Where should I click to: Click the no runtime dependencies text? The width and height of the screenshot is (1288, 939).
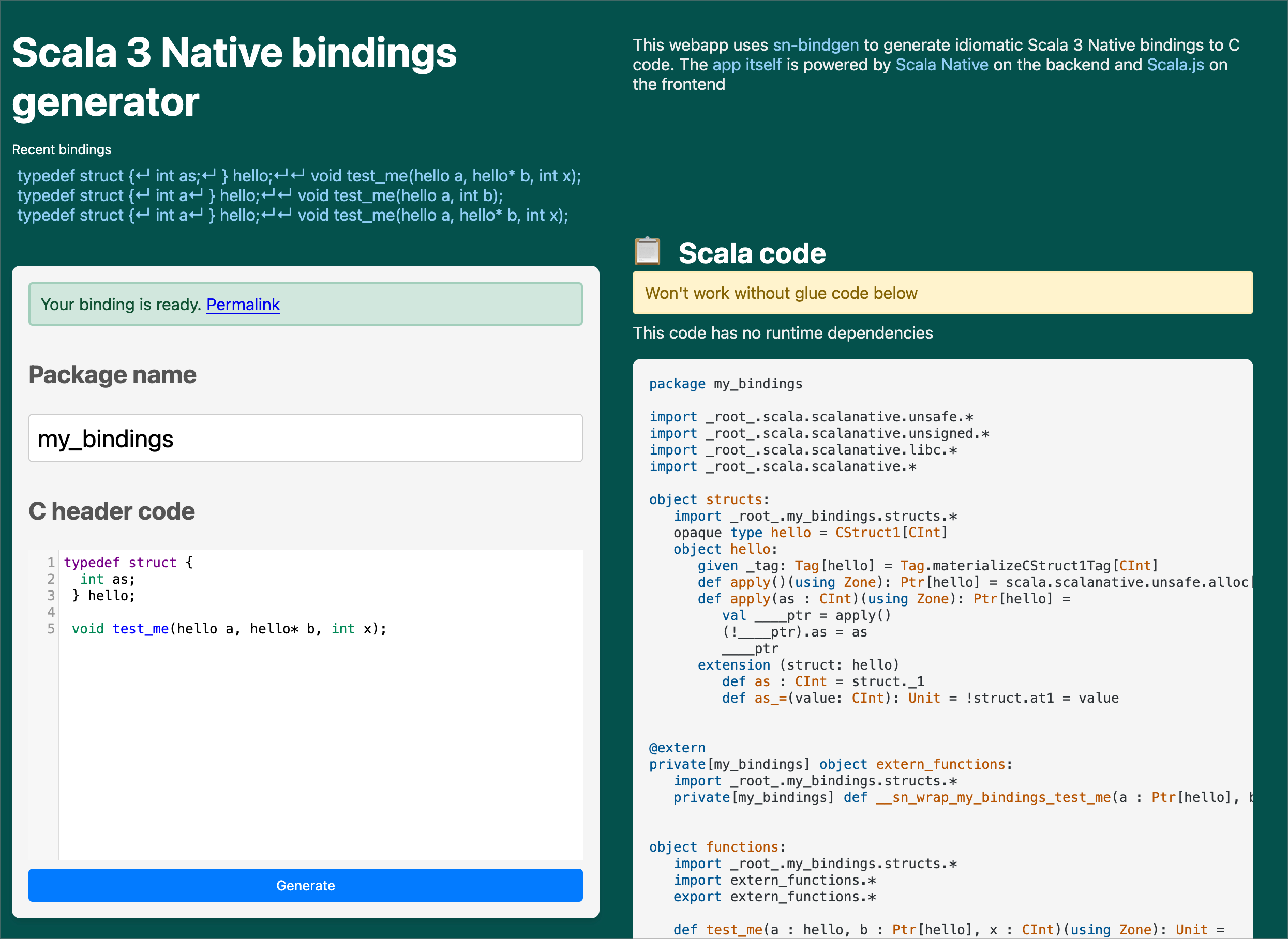click(x=783, y=333)
